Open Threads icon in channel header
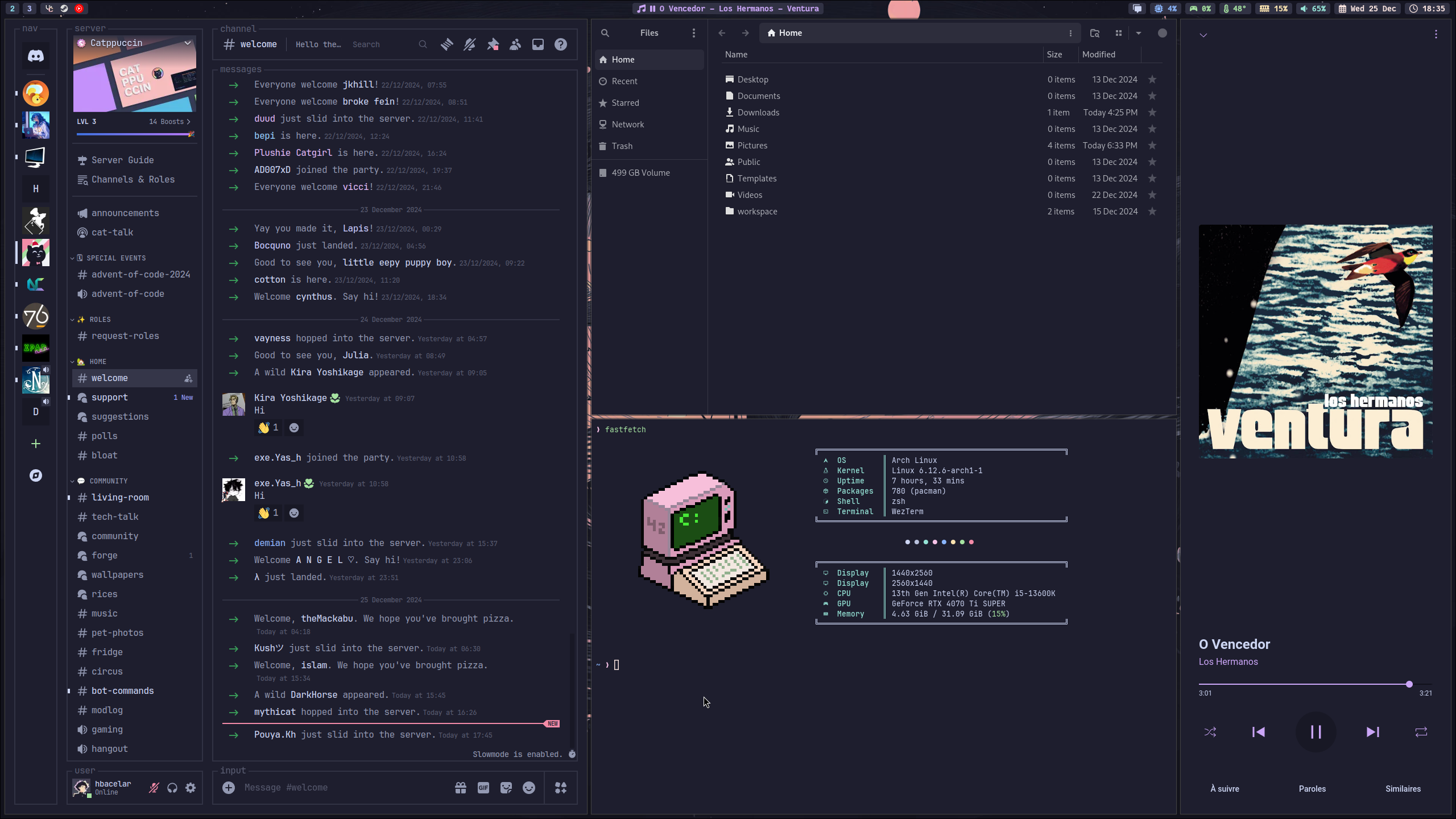The width and height of the screenshot is (1456, 819). point(447,44)
